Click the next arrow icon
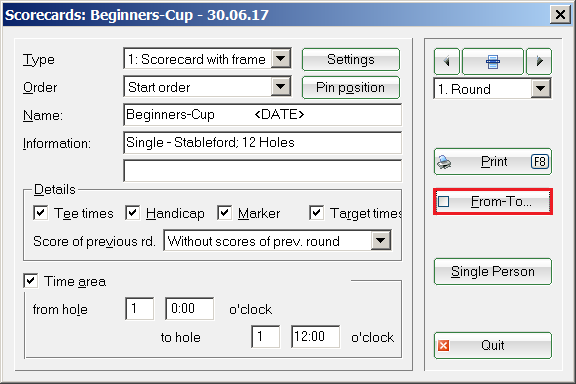 point(539,61)
